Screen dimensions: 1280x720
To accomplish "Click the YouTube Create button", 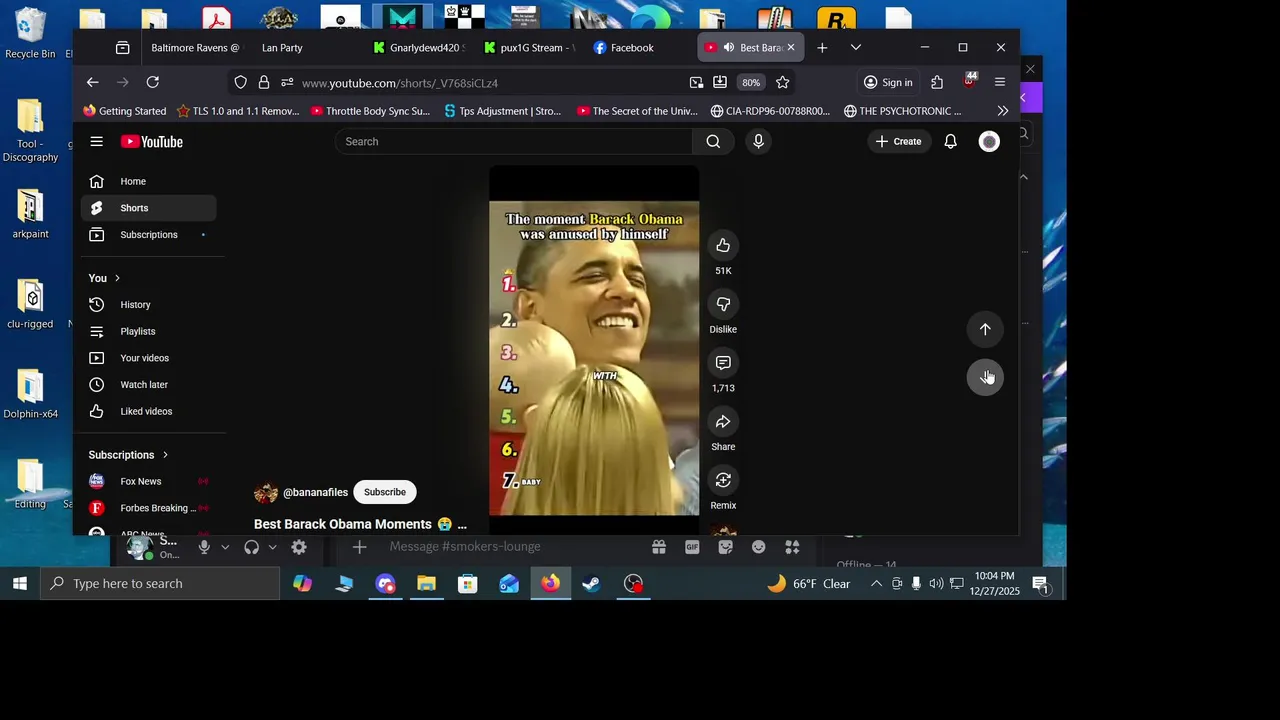I will pyautogui.click(x=899, y=141).
